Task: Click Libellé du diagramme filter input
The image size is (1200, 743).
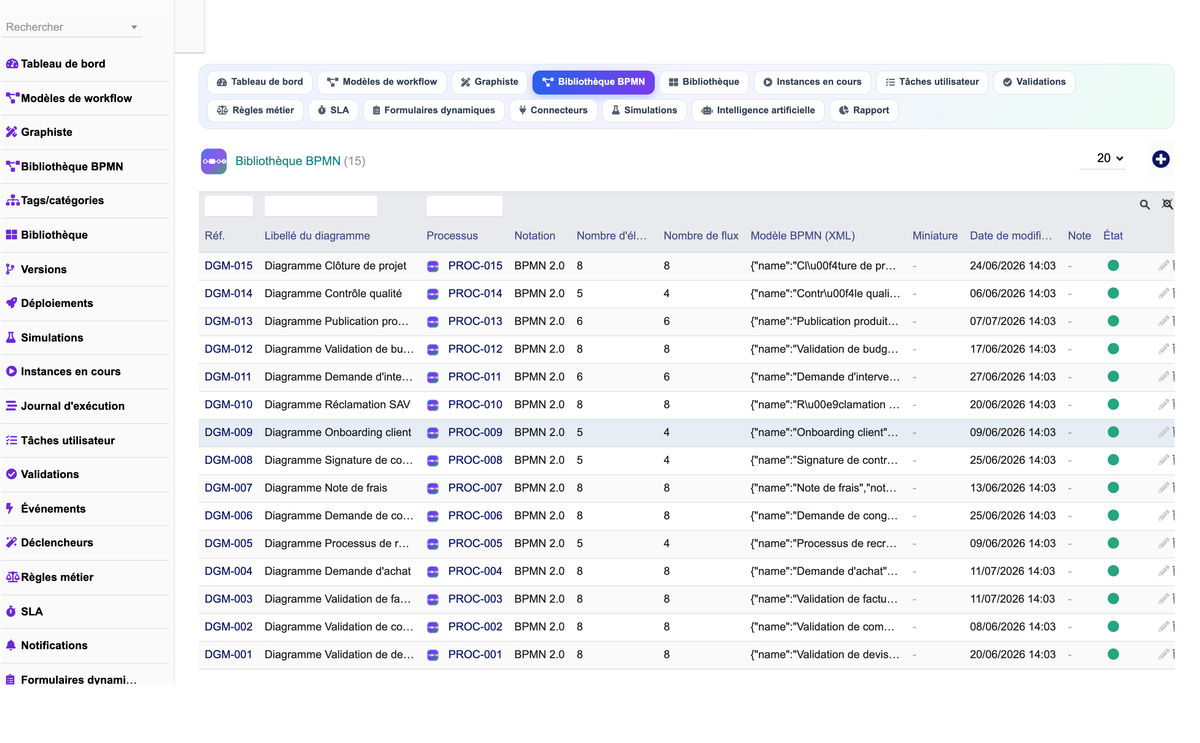Action: [321, 206]
